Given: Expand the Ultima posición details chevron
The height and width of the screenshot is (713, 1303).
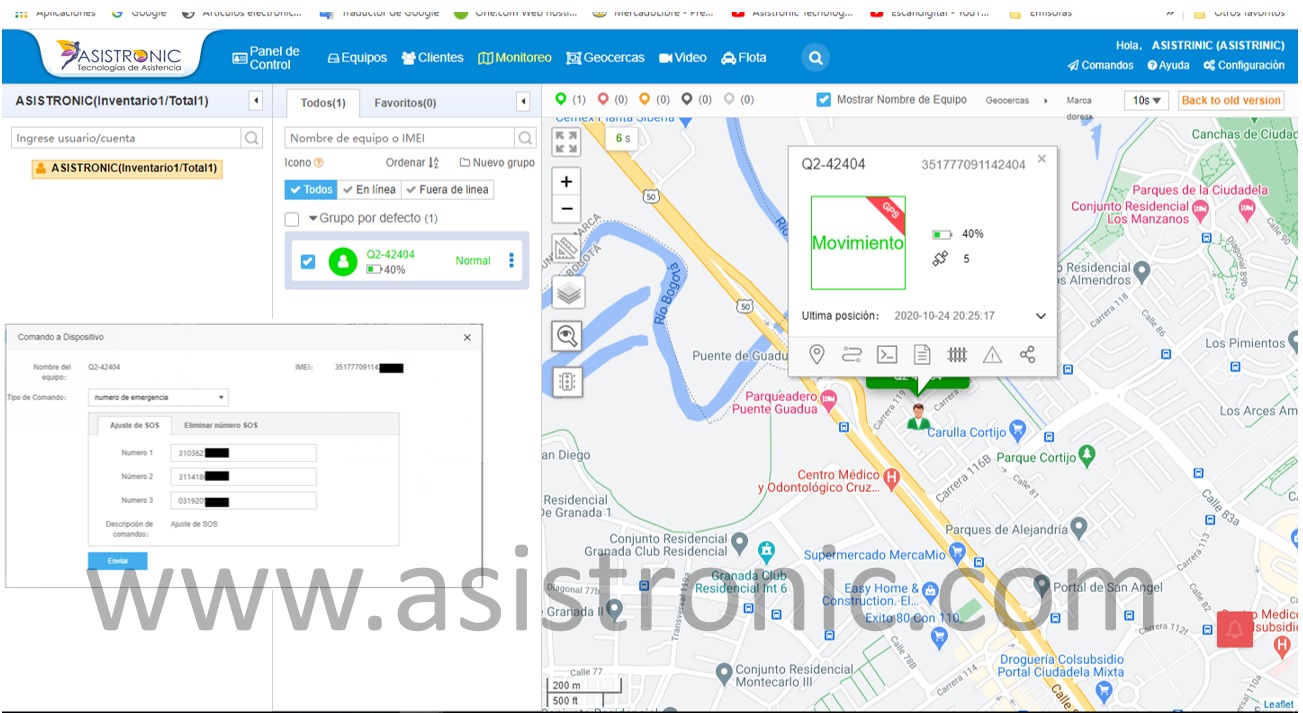Looking at the screenshot, I should click(x=1040, y=316).
